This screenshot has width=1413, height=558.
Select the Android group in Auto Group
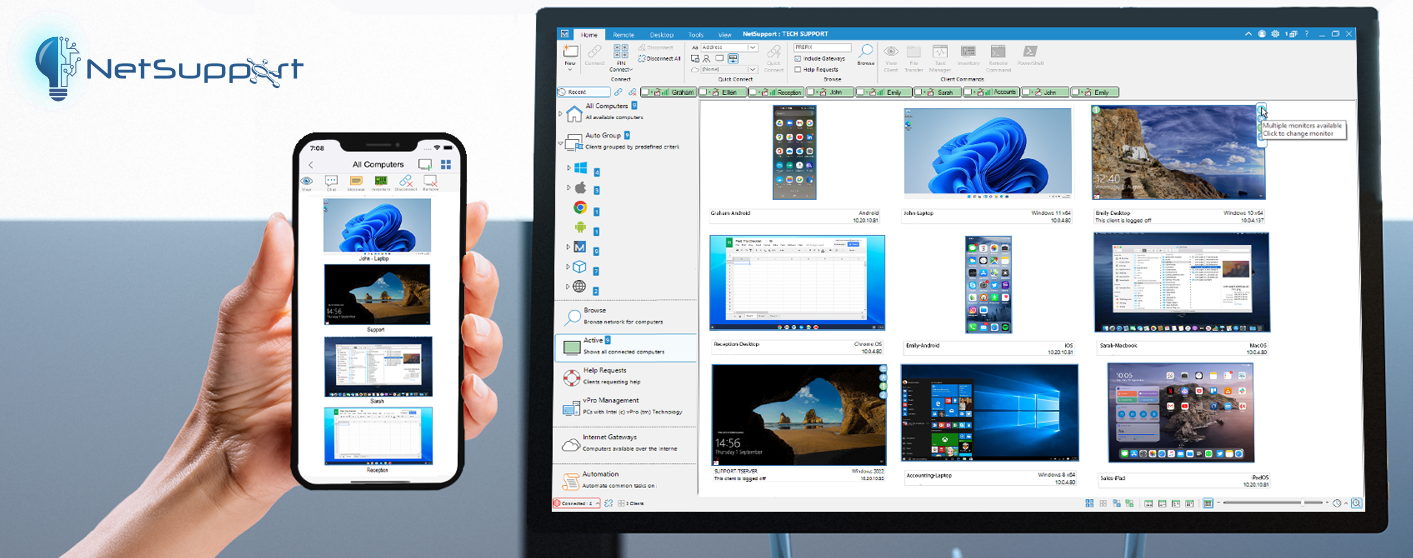pos(580,227)
